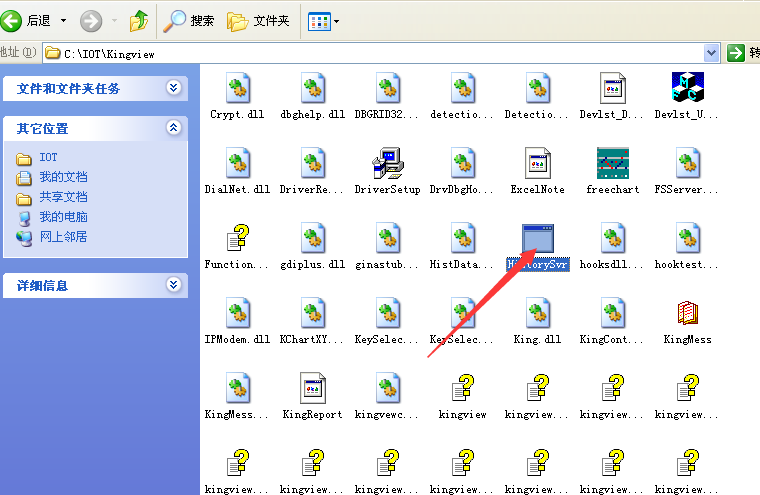Go up one folder level

click(x=139, y=21)
